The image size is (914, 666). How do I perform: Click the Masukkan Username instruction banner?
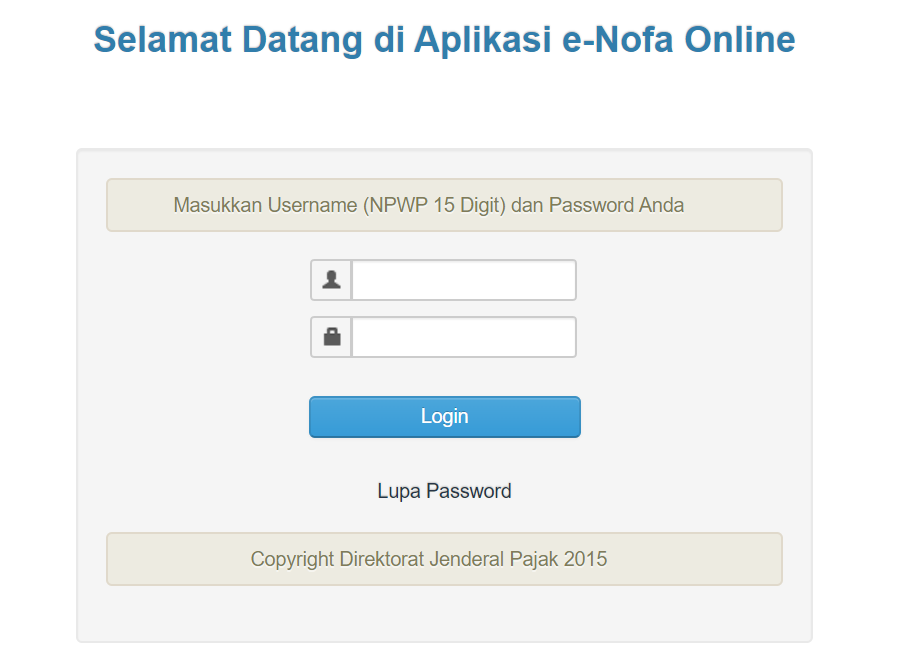click(x=444, y=205)
